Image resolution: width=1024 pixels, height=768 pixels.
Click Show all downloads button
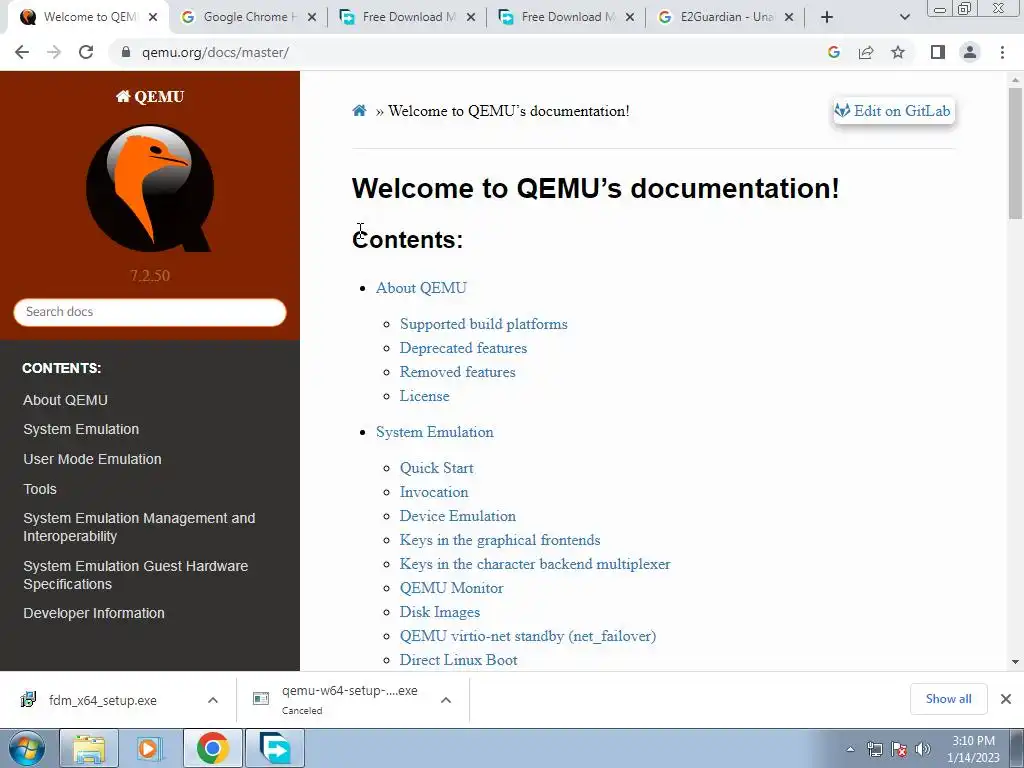click(x=948, y=699)
